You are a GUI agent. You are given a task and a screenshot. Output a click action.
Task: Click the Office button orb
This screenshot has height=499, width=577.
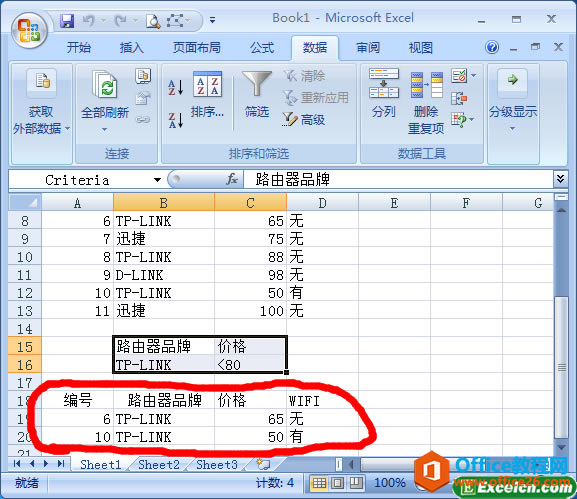tap(29, 30)
